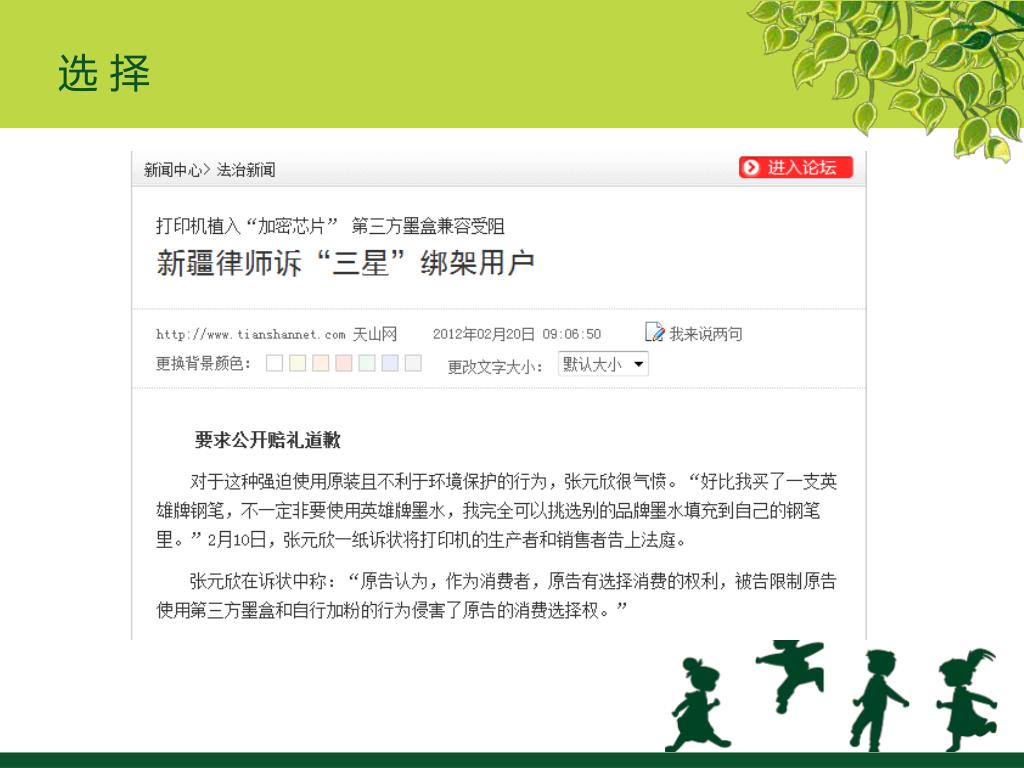Select the light blue background color swatch
1024x768 pixels.
point(390,363)
